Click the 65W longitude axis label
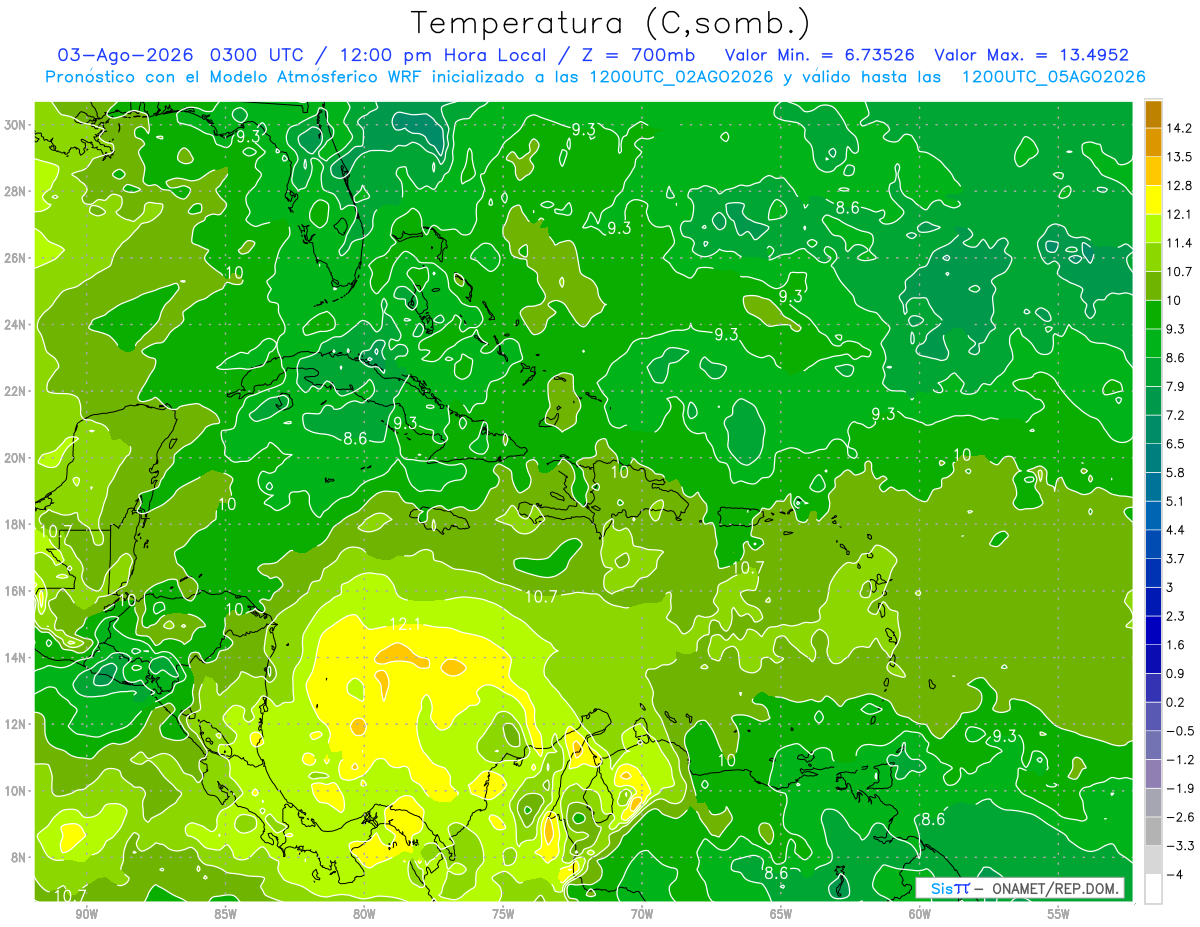The height and width of the screenshot is (927, 1200). coord(781,914)
